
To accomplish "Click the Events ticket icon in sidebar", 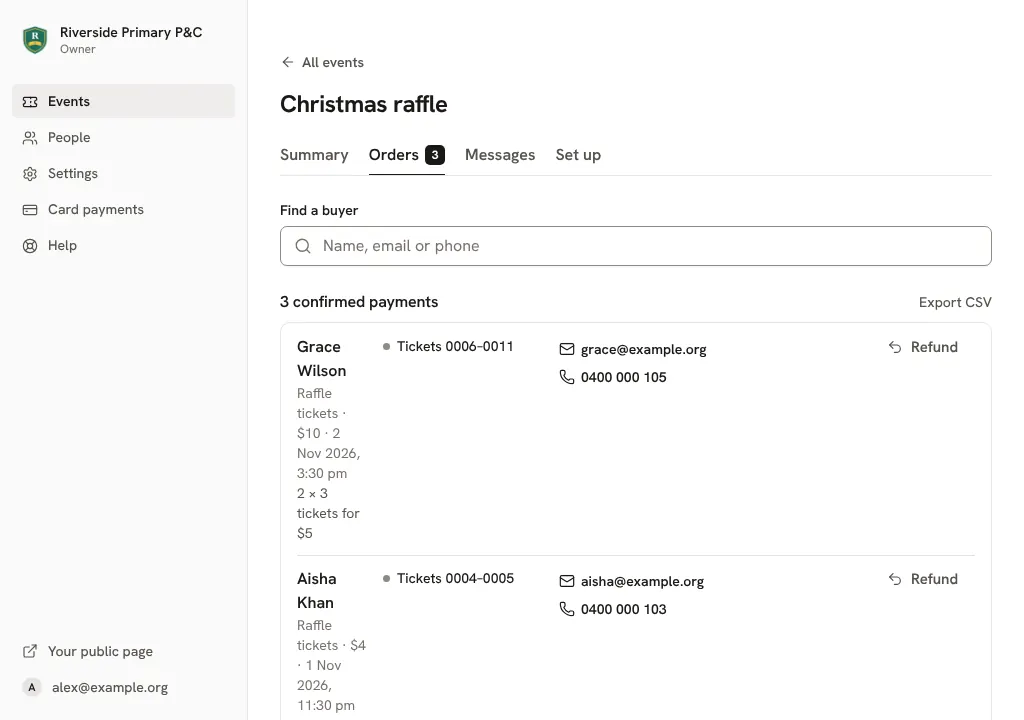I will coord(30,102).
